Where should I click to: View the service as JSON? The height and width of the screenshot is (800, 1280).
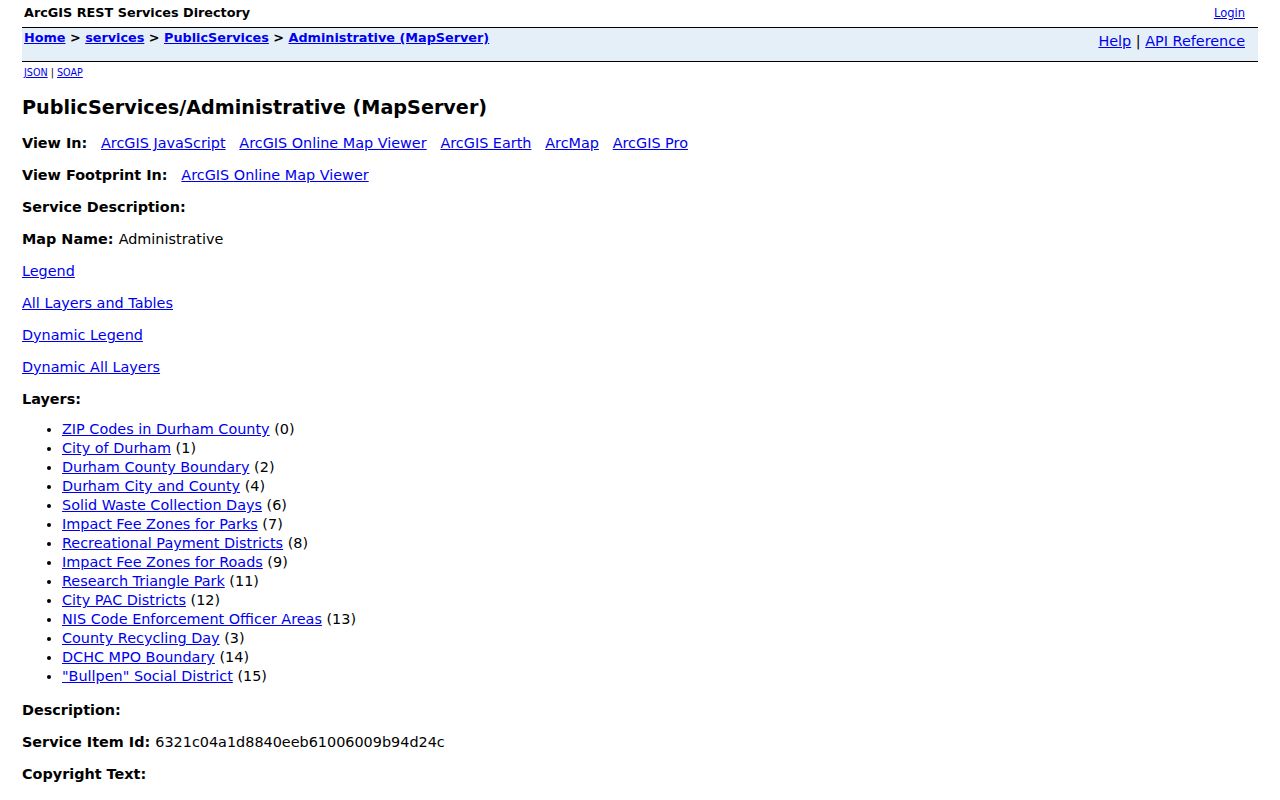click(x=35, y=72)
